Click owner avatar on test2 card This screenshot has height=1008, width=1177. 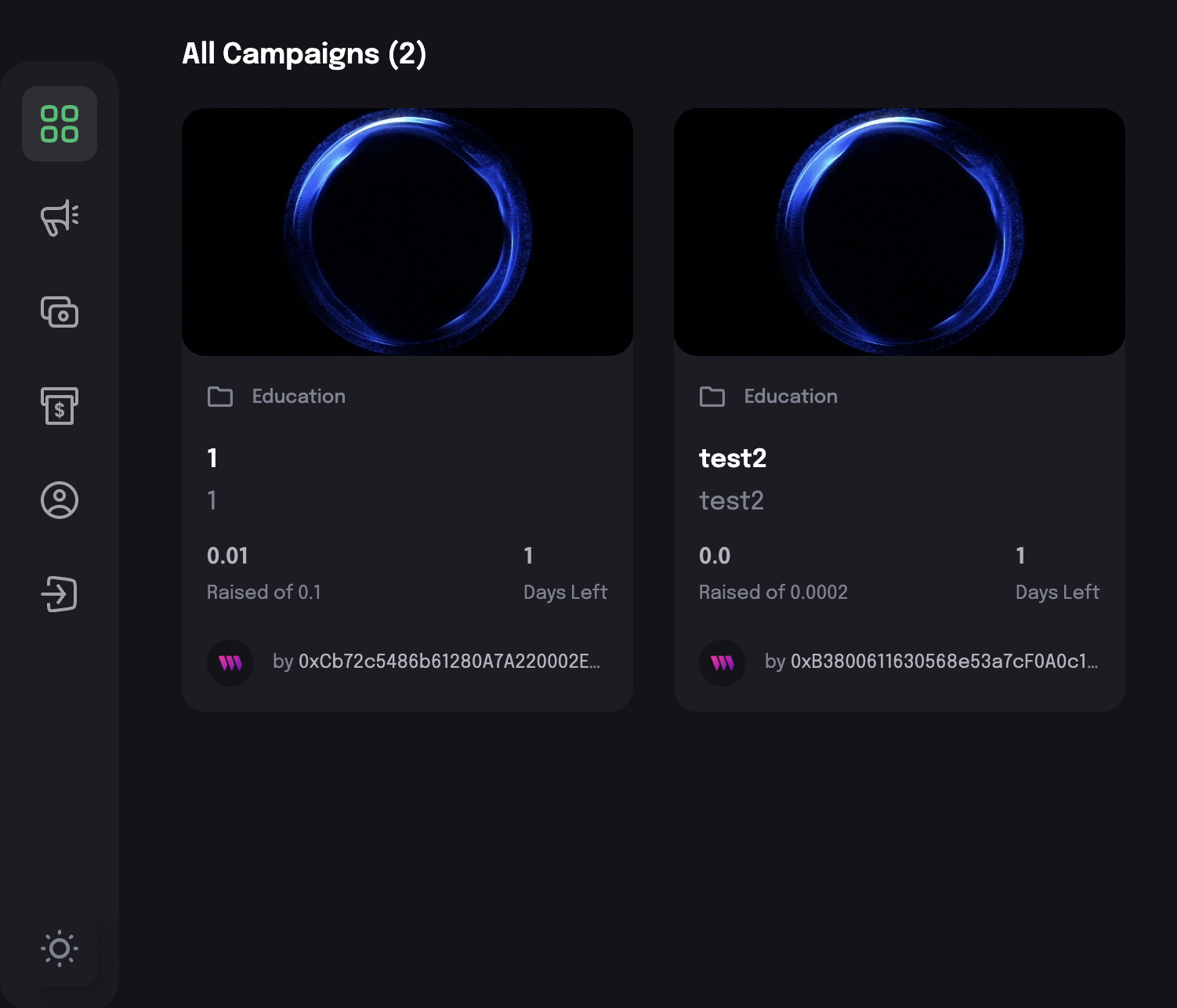722,663
